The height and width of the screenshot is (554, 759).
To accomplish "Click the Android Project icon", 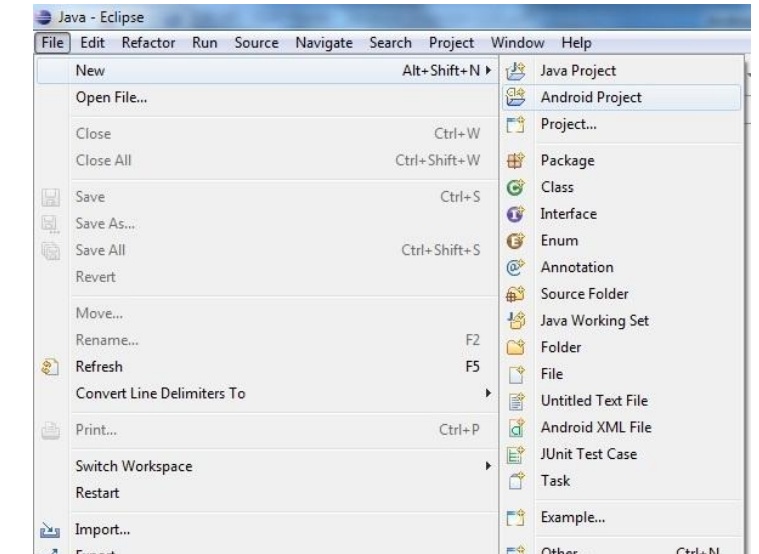I will pyautogui.click(x=515, y=97).
